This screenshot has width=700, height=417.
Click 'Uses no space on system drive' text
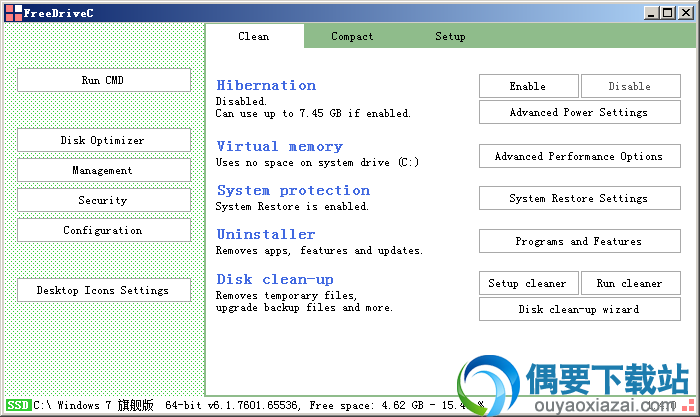coord(317,162)
